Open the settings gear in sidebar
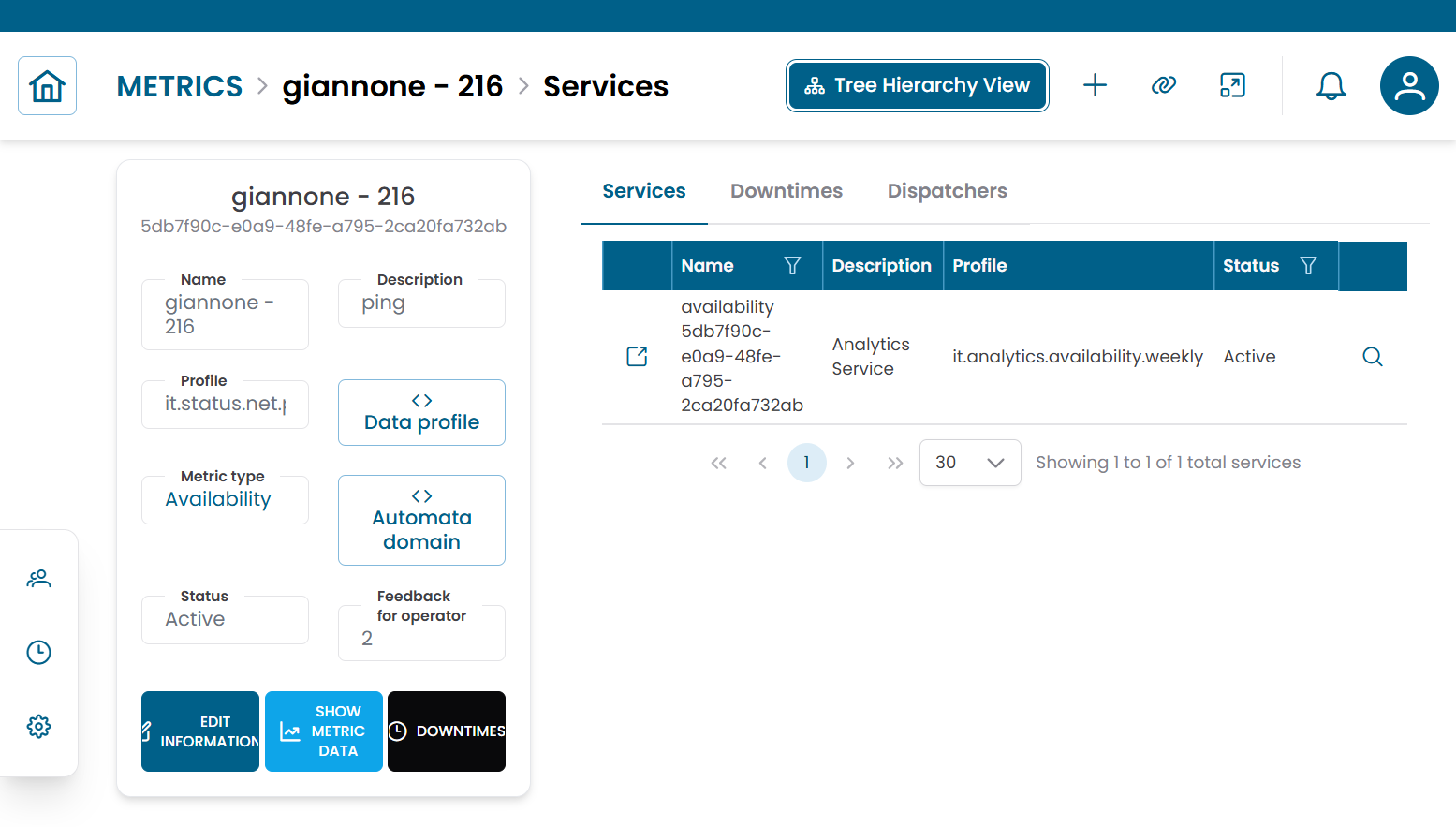The height and width of the screenshot is (827, 1456). pyautogui.click(x=38, y=726)
